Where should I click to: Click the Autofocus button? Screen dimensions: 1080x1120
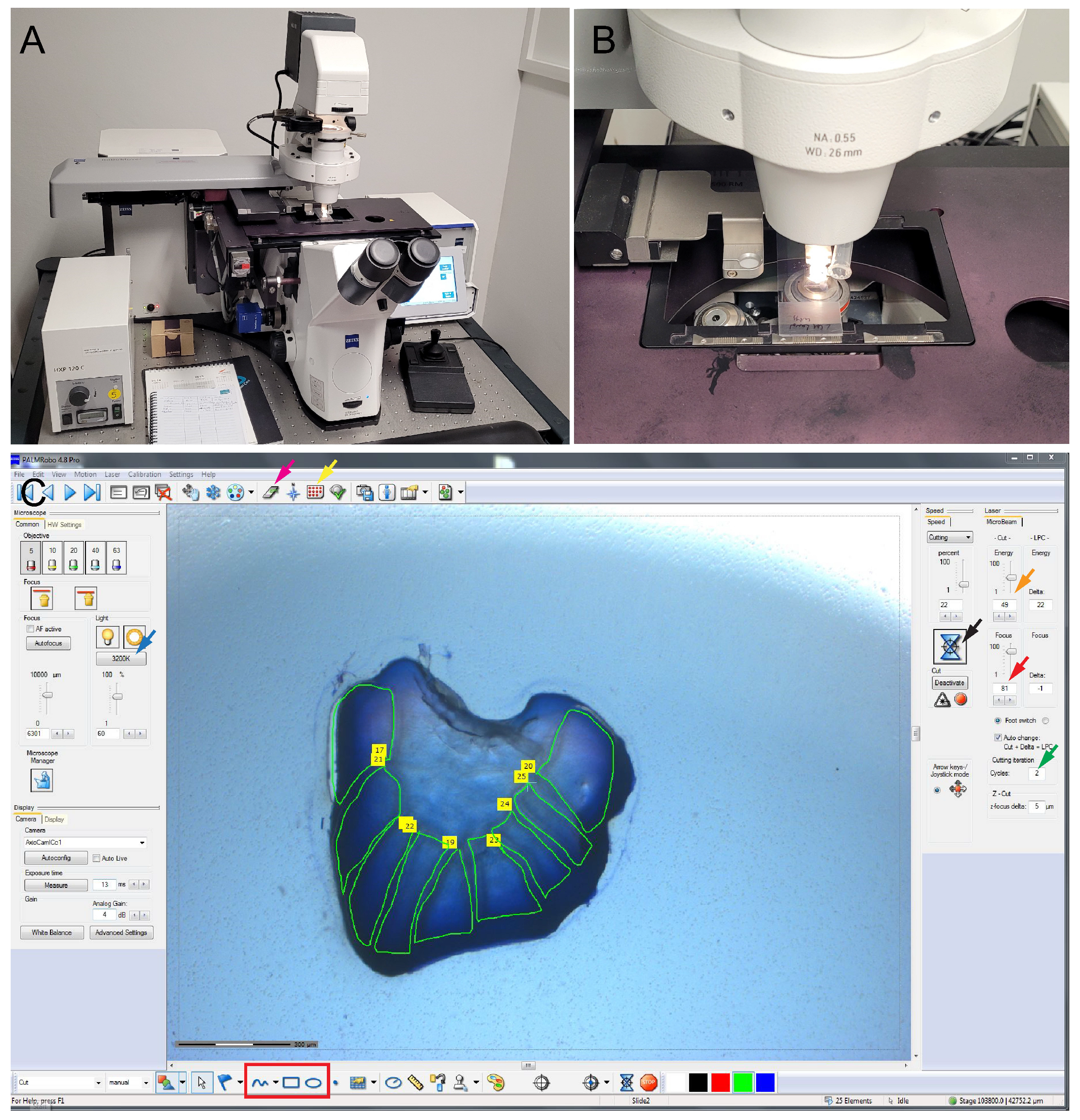49,643
